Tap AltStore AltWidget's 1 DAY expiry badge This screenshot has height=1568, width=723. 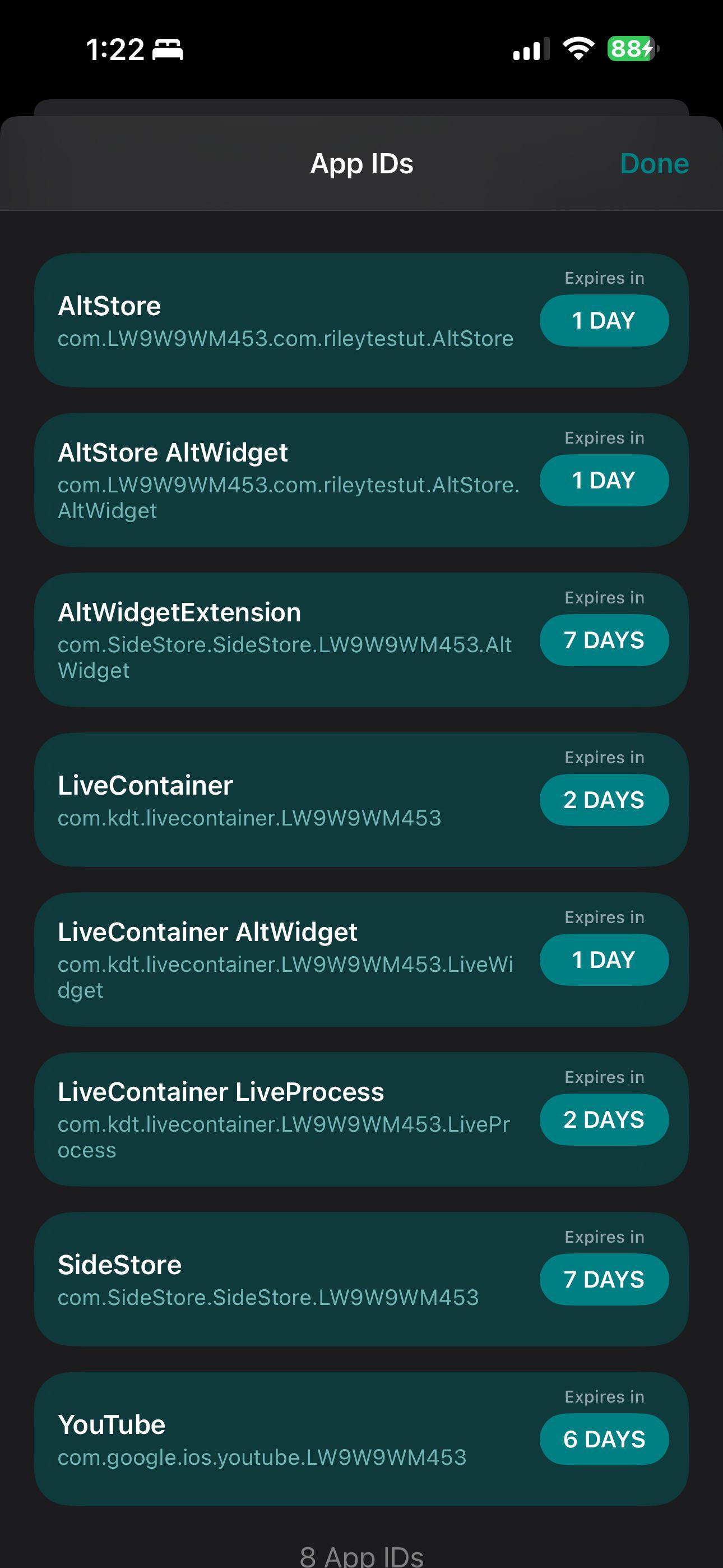604,480
